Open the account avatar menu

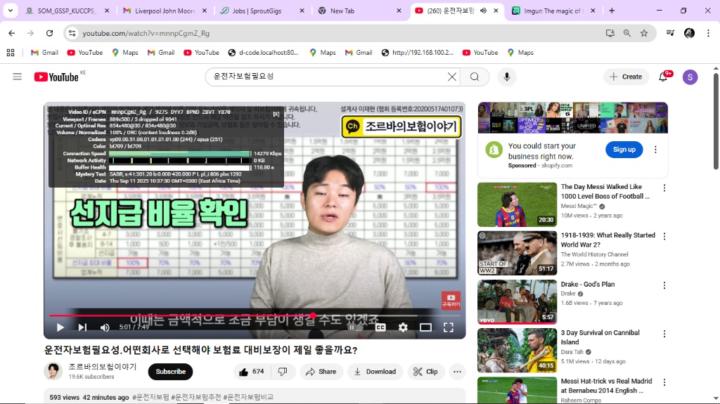pos(690,77)
